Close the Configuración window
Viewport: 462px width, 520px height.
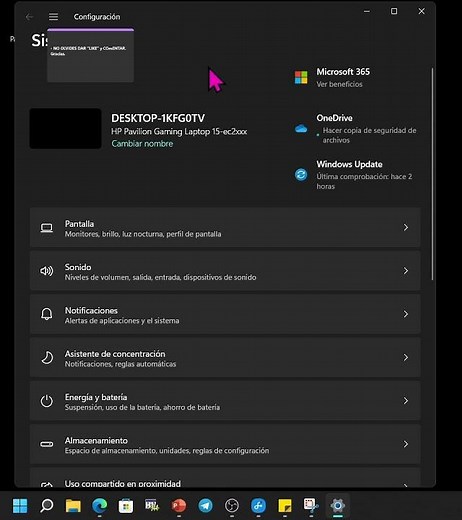click(421, 11)
